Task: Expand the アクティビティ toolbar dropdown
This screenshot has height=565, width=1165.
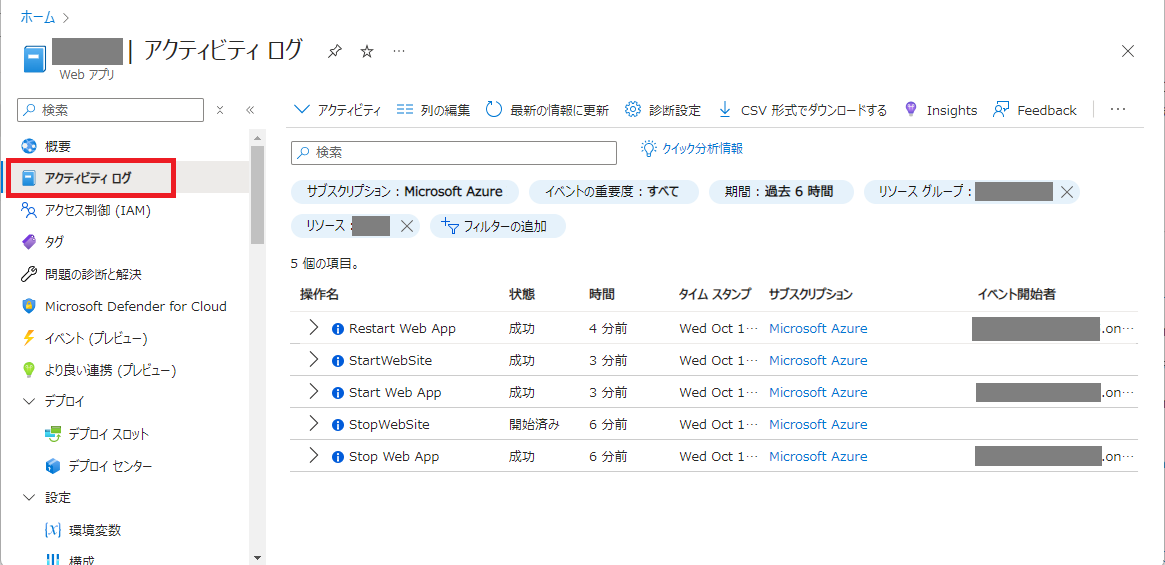Action: (338, 110)
